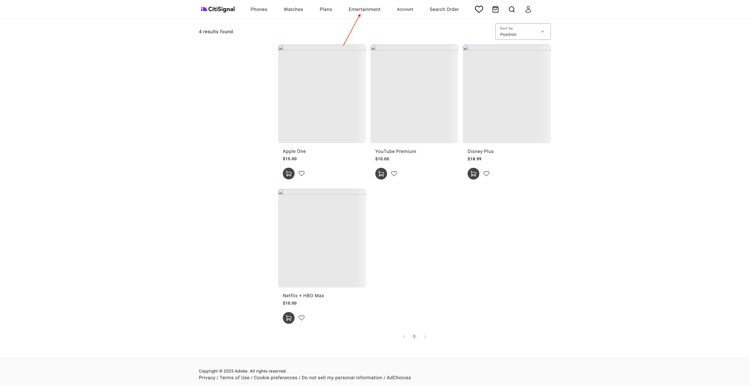Open the Apple One product title link
Image resolution: width=750 pixels, height=386 pixels.
294,151
